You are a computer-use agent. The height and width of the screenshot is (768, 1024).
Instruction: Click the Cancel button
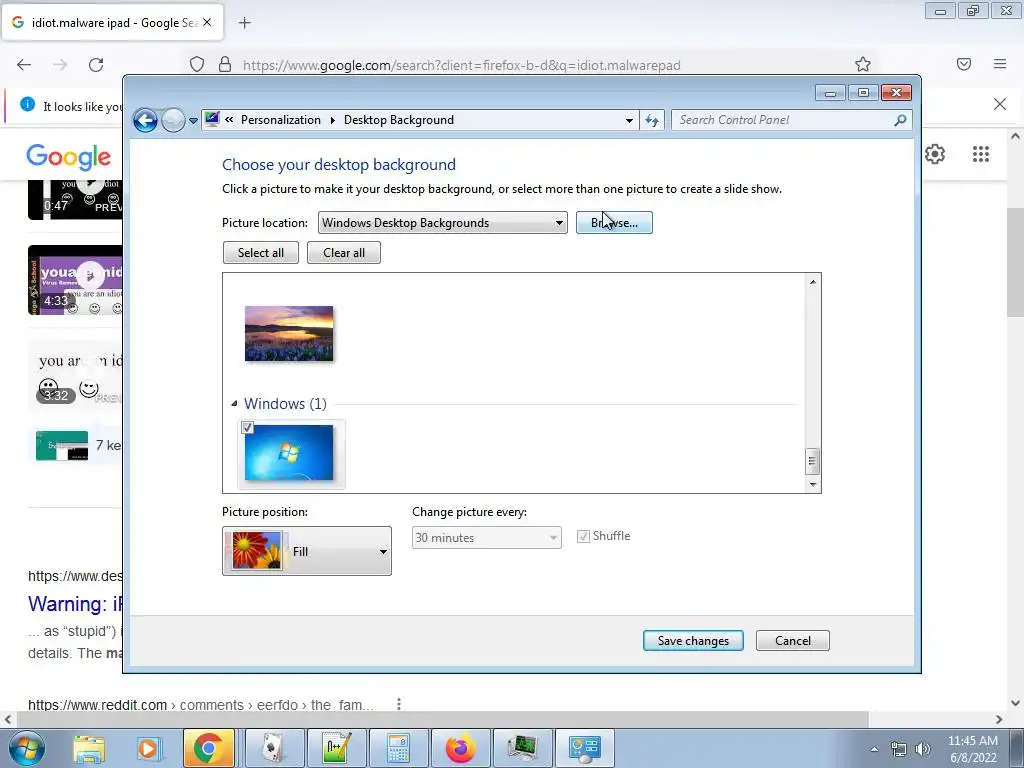point(793,641)
